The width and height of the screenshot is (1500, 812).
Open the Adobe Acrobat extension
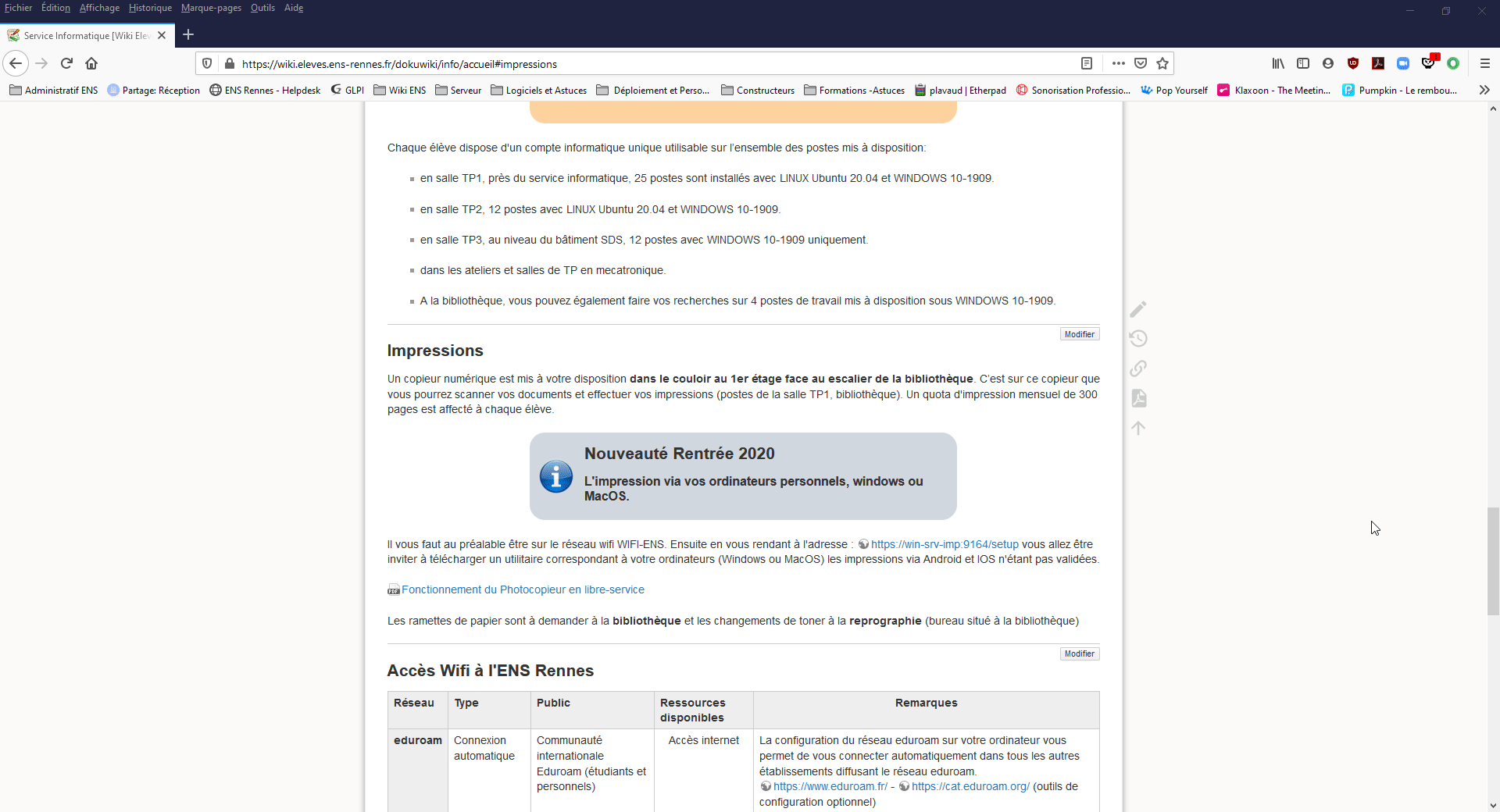point(1378,63)
